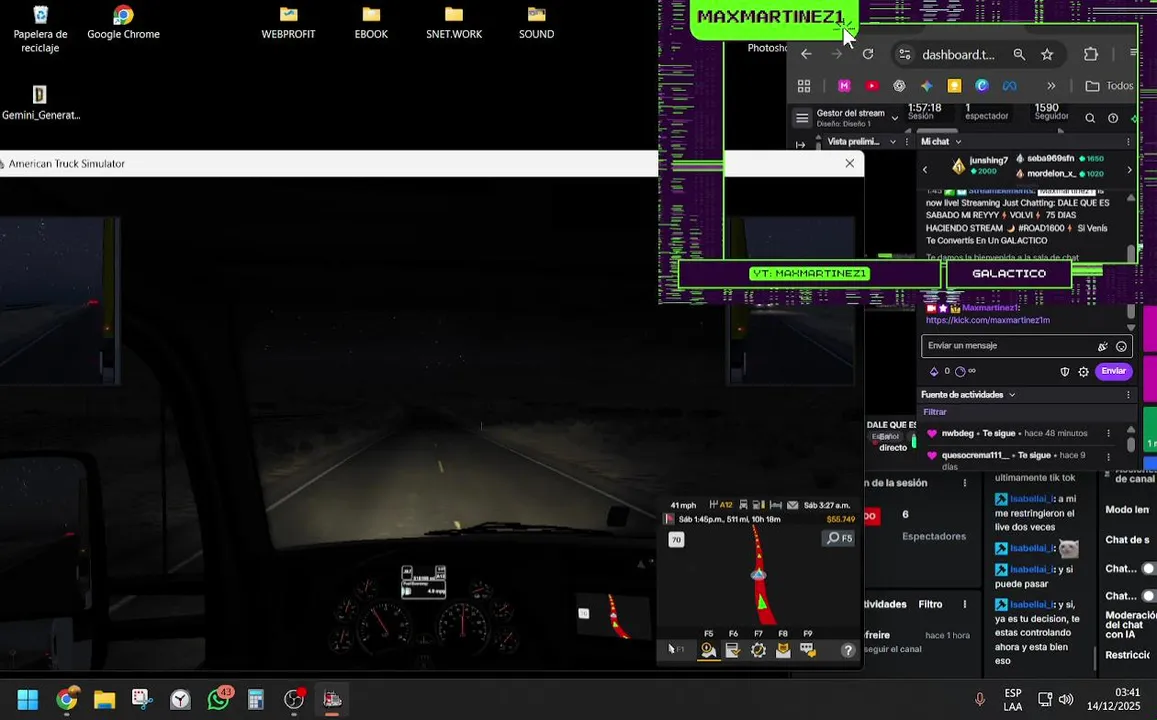Image resolution: width=1157 pixels, height=720 pixels.
Task: Open the GPS map tab F5 in route advisor
Action: (708, 650)
